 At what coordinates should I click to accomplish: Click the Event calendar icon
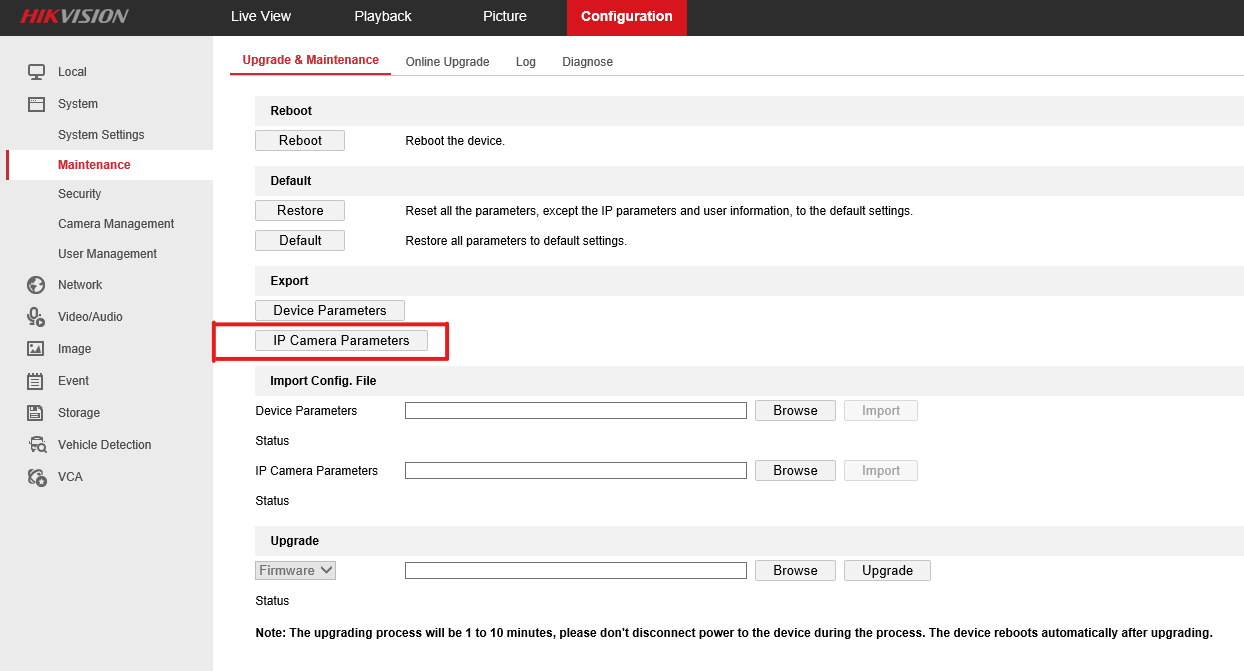(36, 381)
